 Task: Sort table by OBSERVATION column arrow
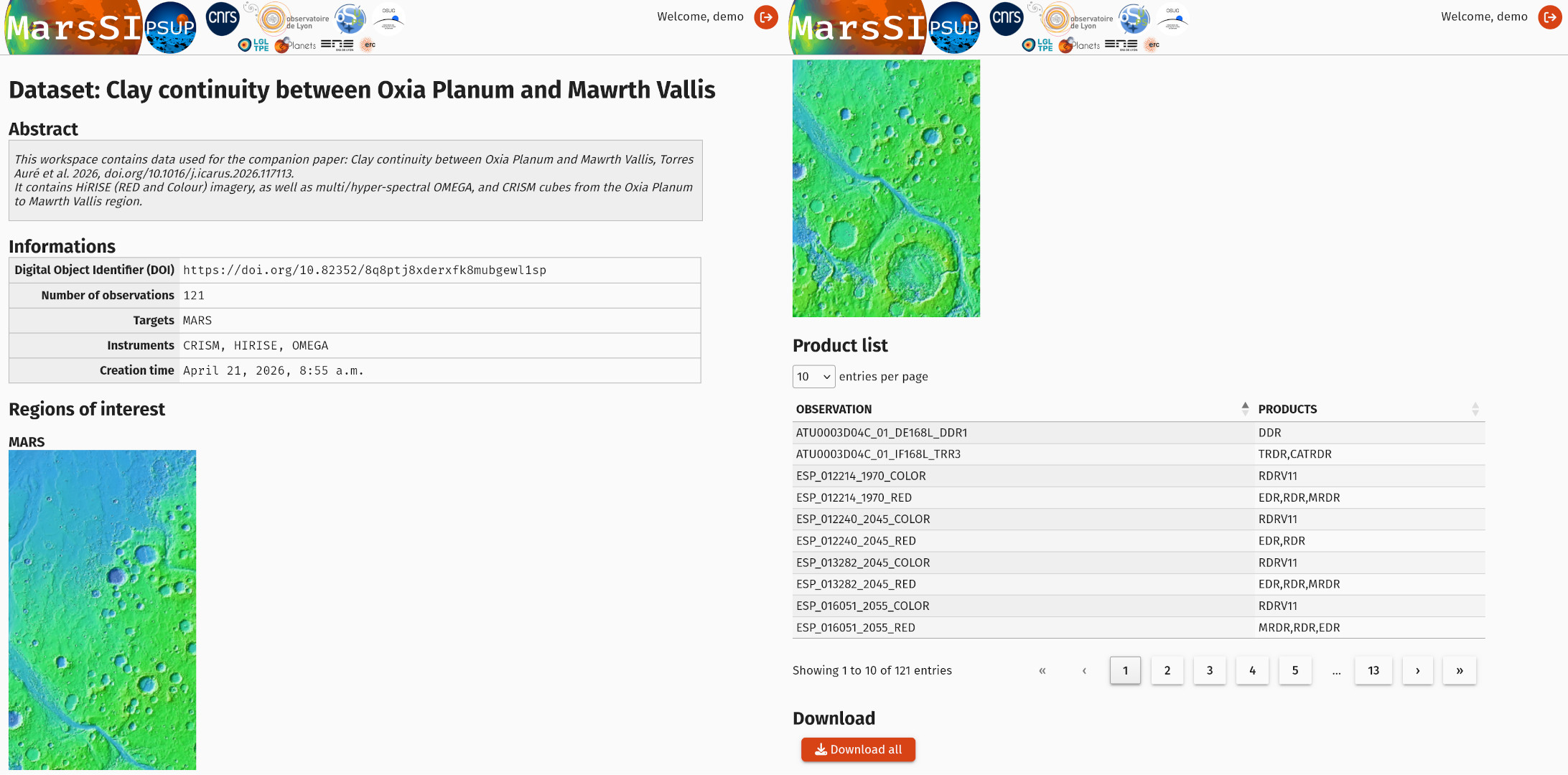tap(1245, 409)
